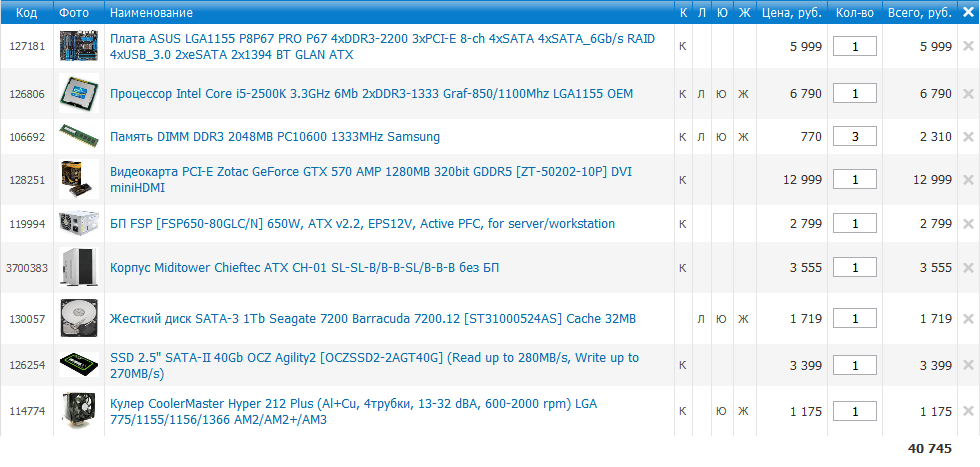Click the price 12 999 in the Цена column
Screen dimensions: 980x467
pos(802,179)
